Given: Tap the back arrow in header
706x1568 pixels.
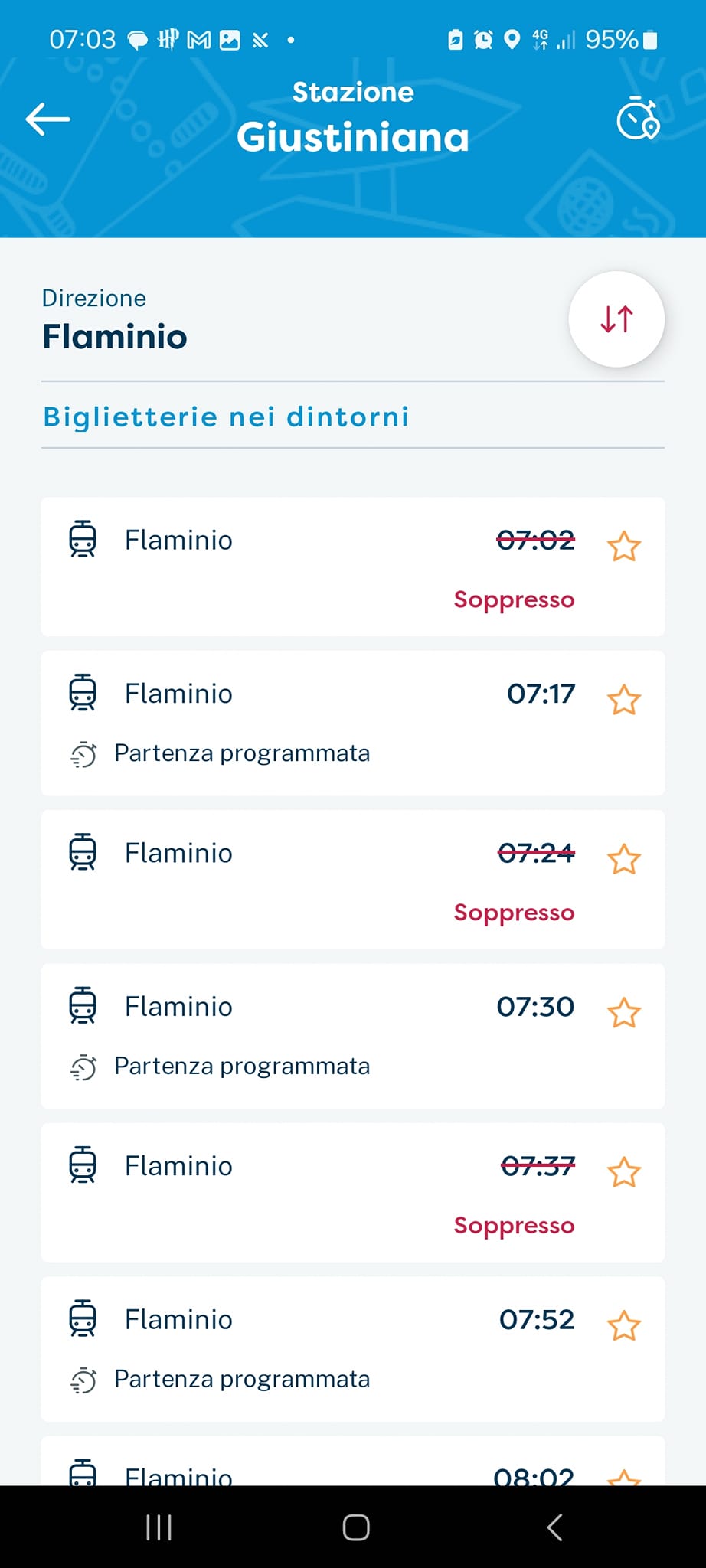Looking at the screenshot, I should (x=47, y=119).
